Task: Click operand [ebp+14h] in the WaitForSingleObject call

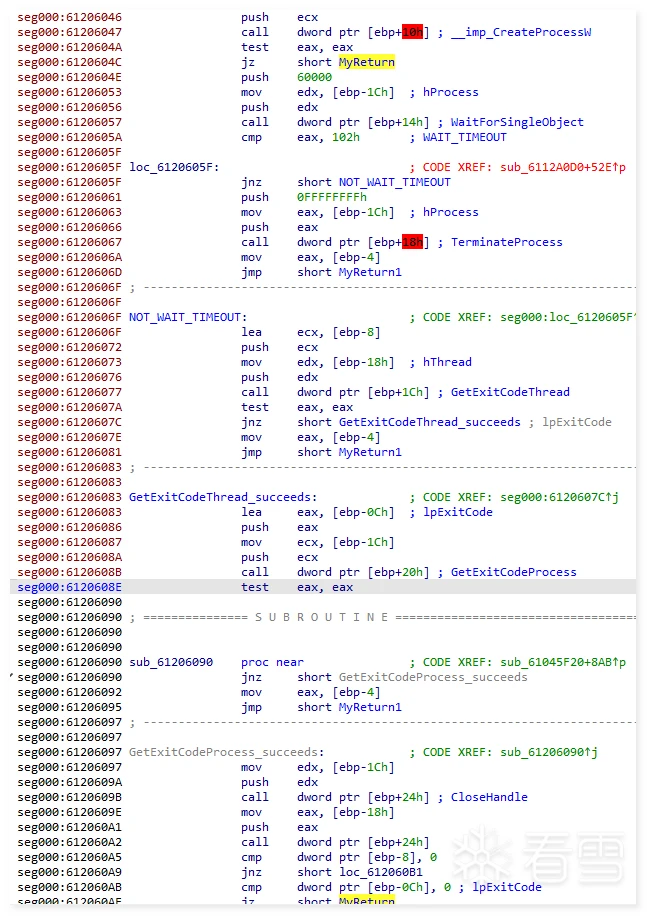Action: (398, 122)
